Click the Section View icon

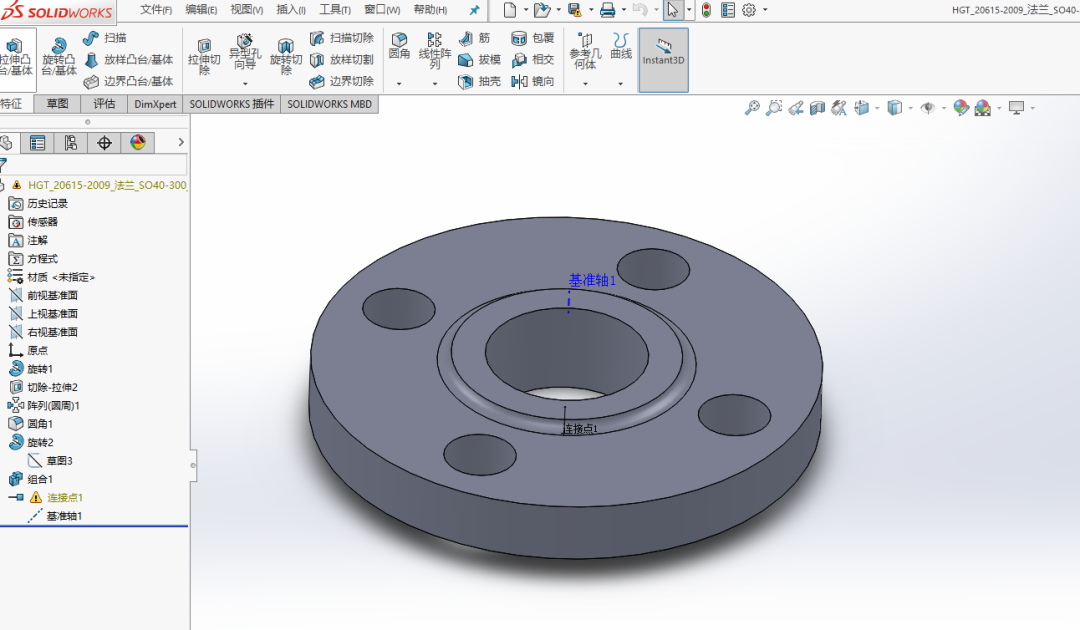817,108
